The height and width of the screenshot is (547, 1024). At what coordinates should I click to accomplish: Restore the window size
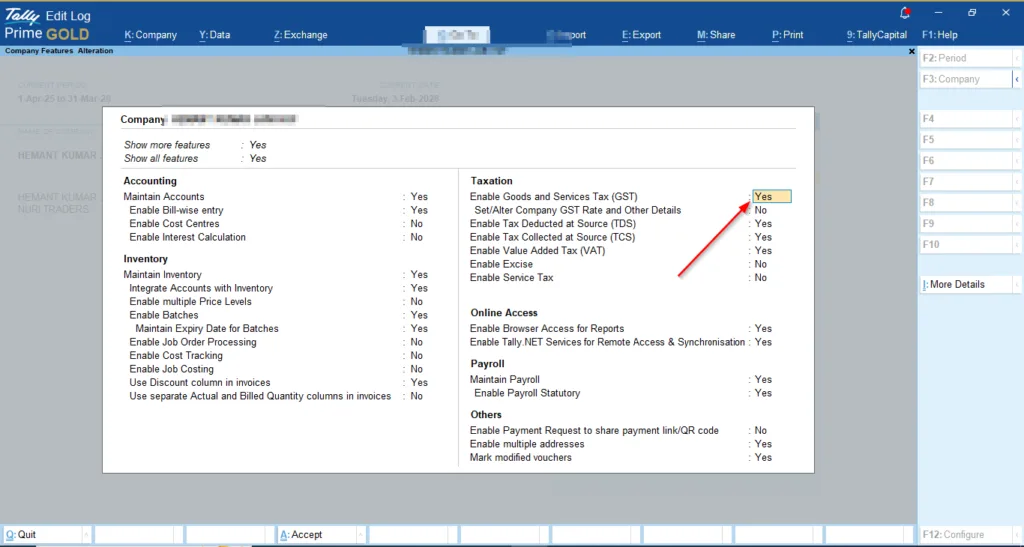[x=972, y=13]
